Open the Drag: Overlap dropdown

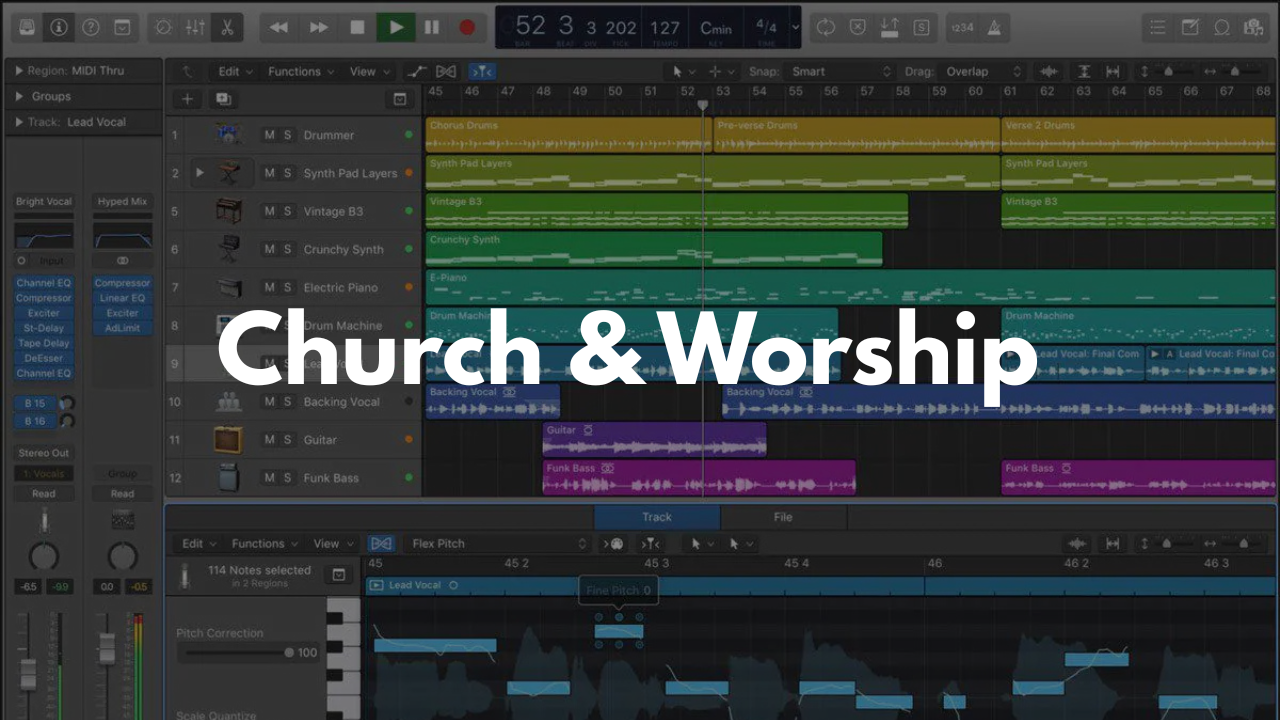pyautogui.click(x=984, y=71)
